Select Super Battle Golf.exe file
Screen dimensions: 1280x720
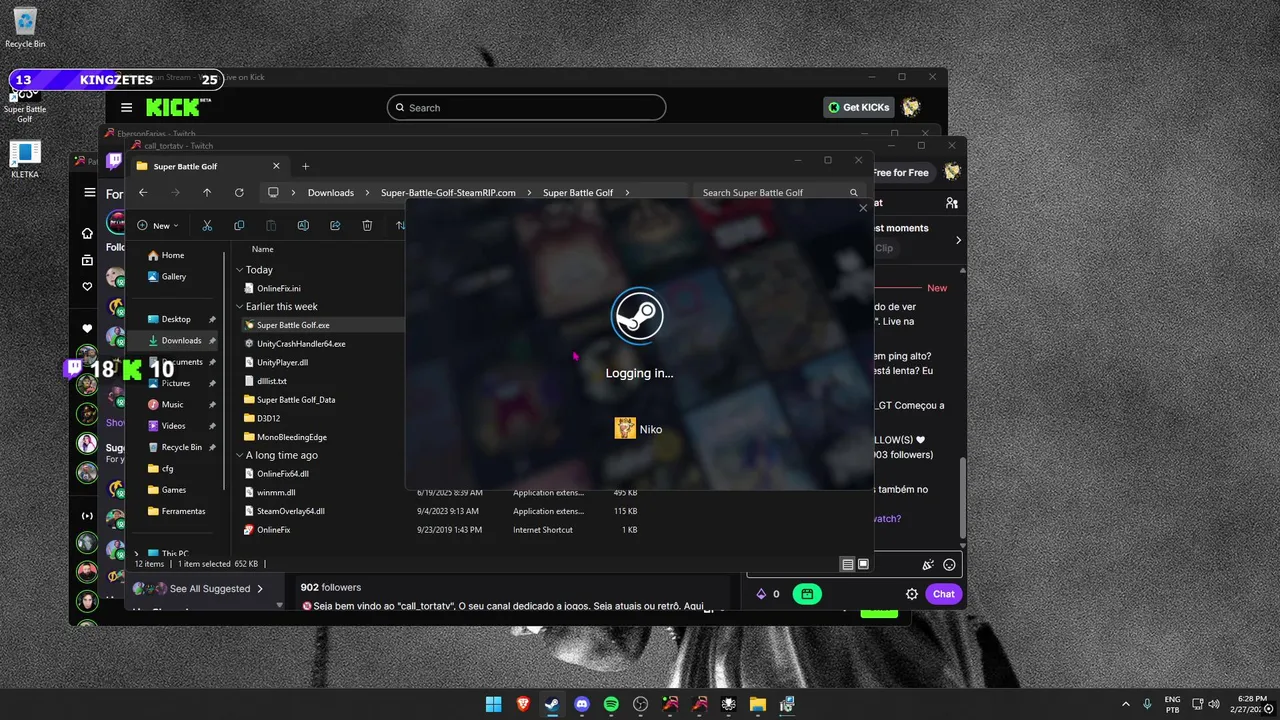tap(293, 325)
